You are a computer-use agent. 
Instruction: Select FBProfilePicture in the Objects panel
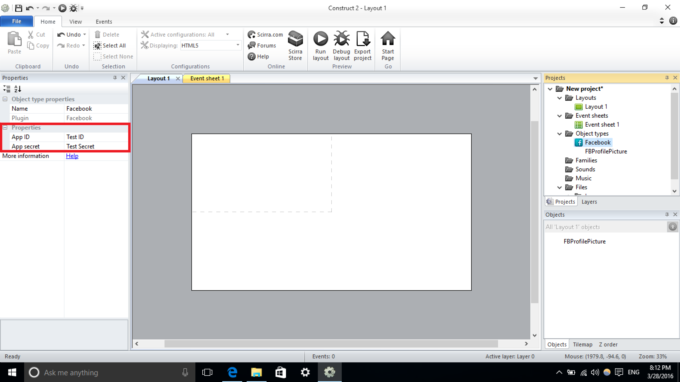click(584, 242)
